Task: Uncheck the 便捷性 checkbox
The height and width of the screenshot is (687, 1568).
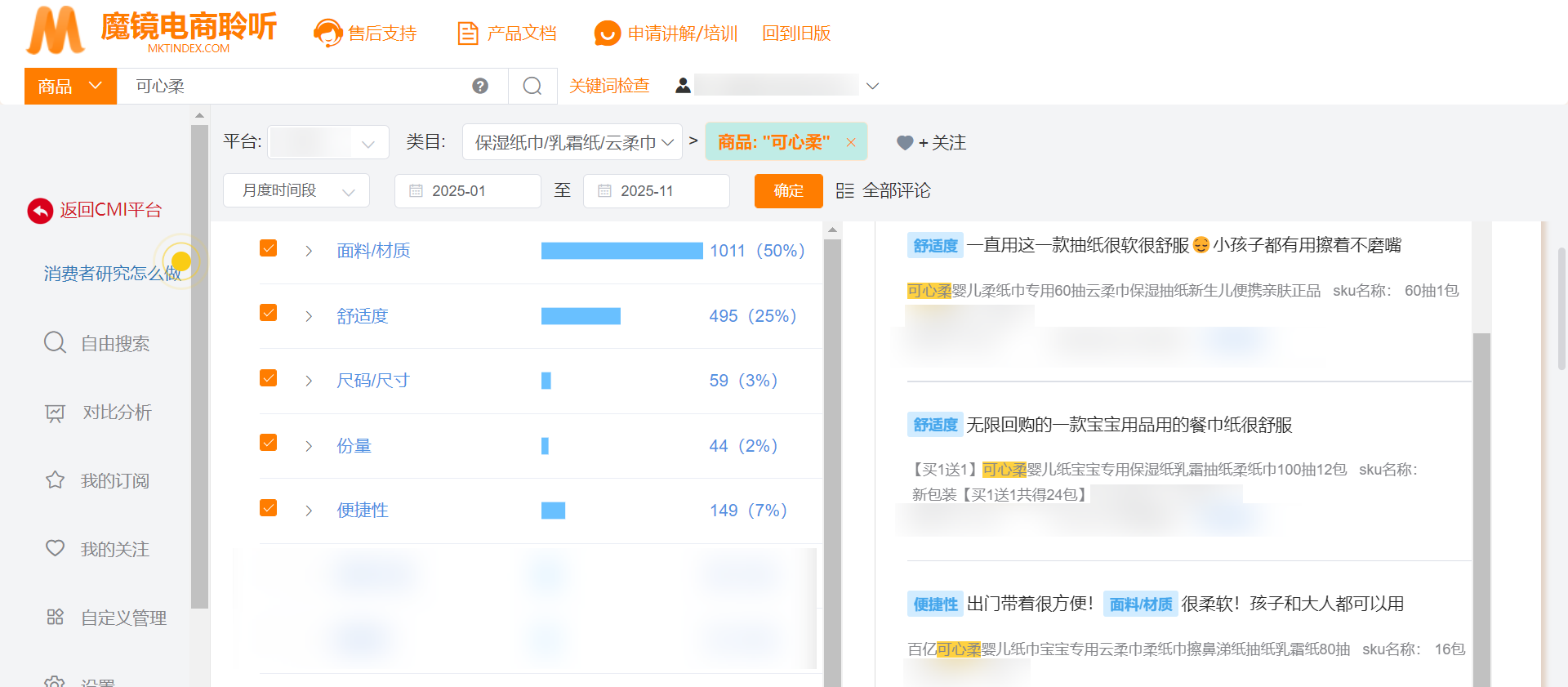Action: click(x=268, y=508)
